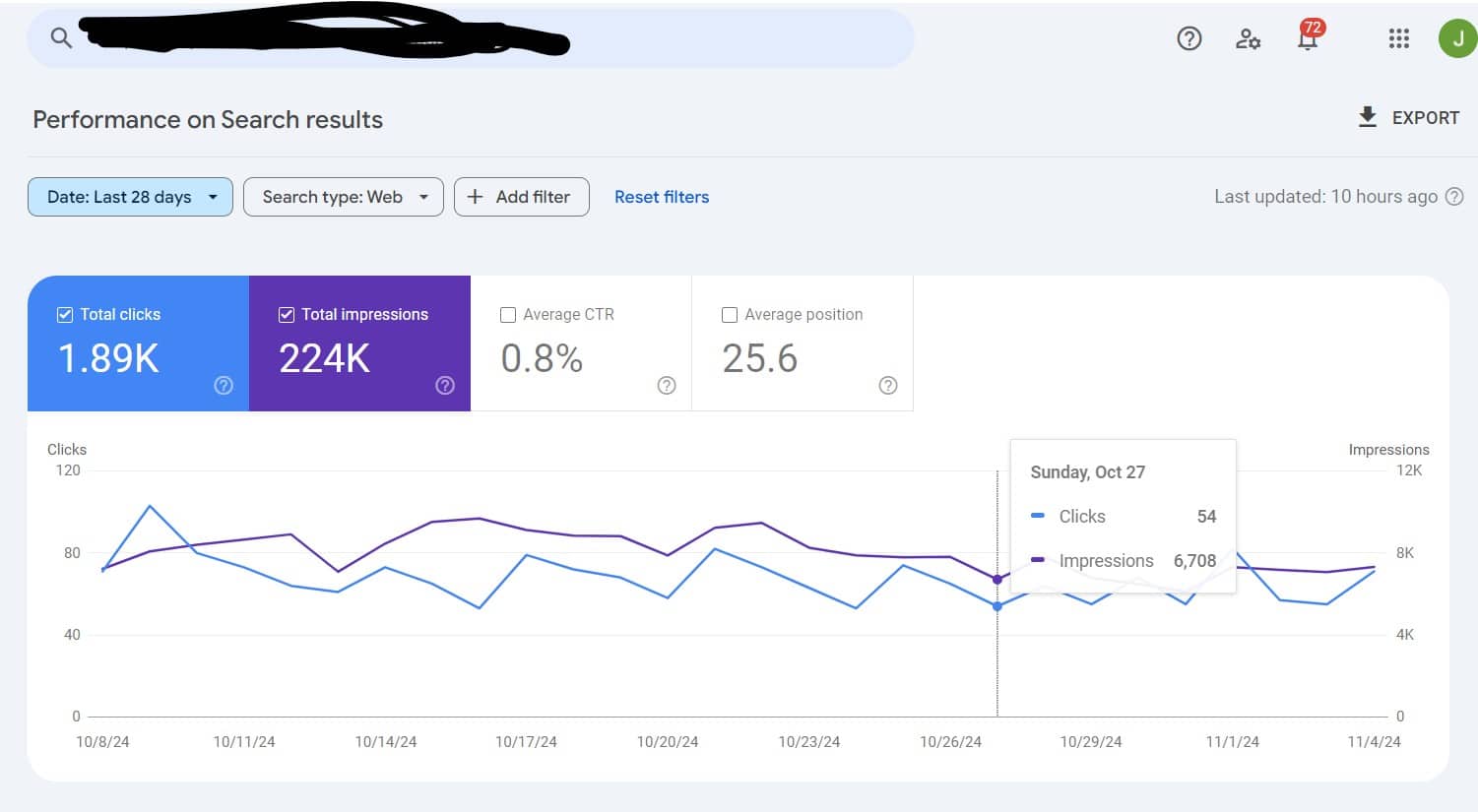The width and height of the screenshot is (1478, 812).
Task: Show help for Average position metric
Action: (888, 385)
